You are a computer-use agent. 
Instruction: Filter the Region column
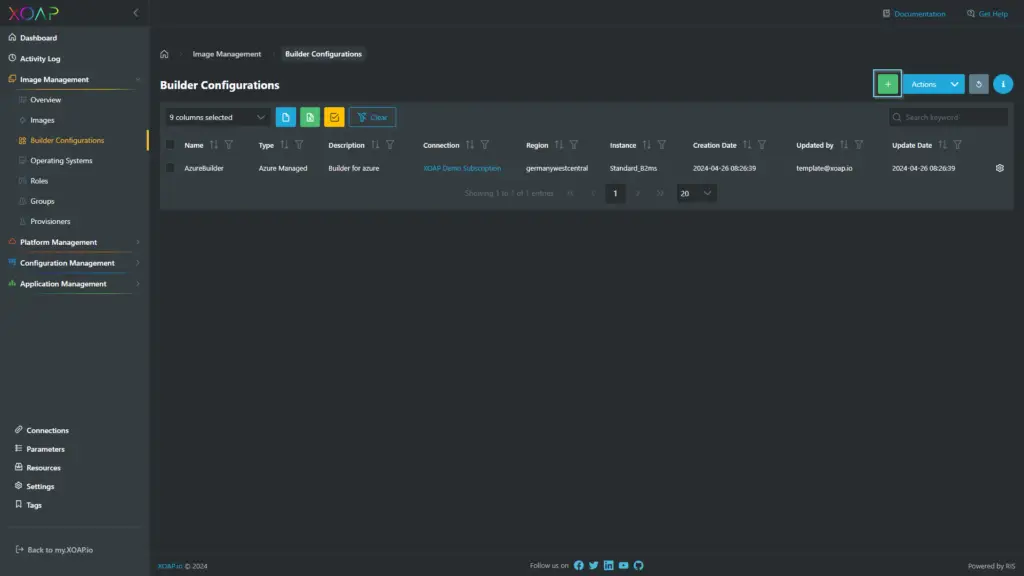point(573,145)
